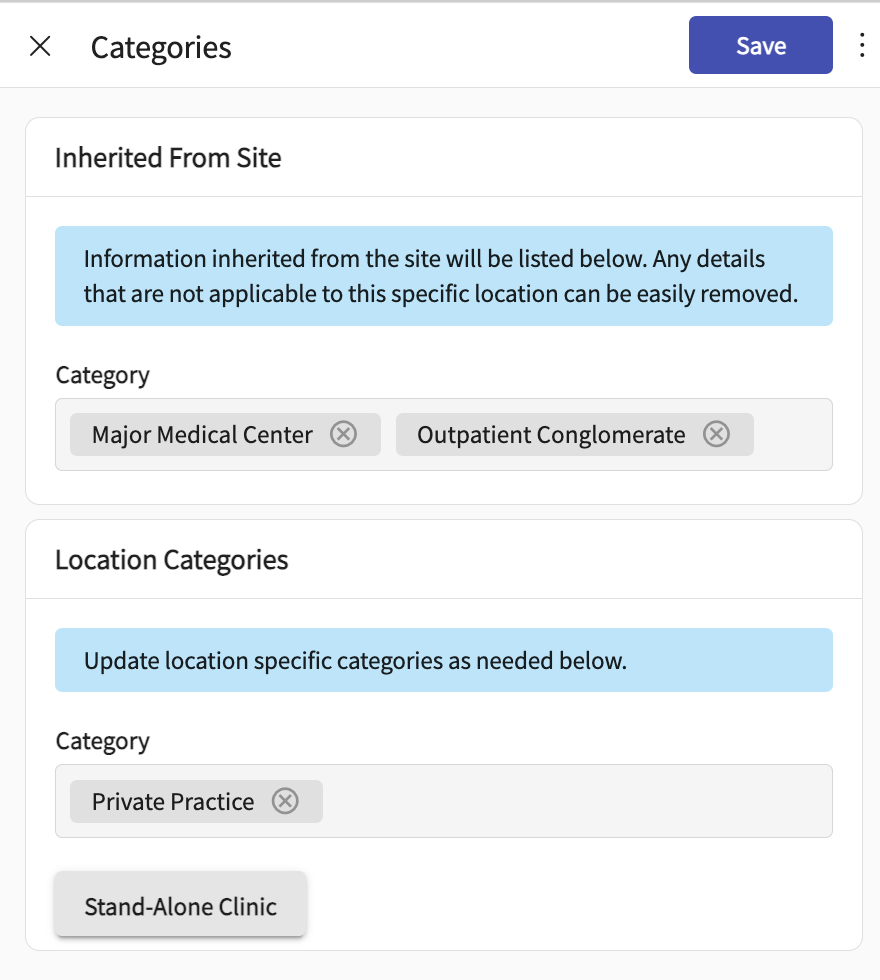Click the Inherited From Site heading

168,157
